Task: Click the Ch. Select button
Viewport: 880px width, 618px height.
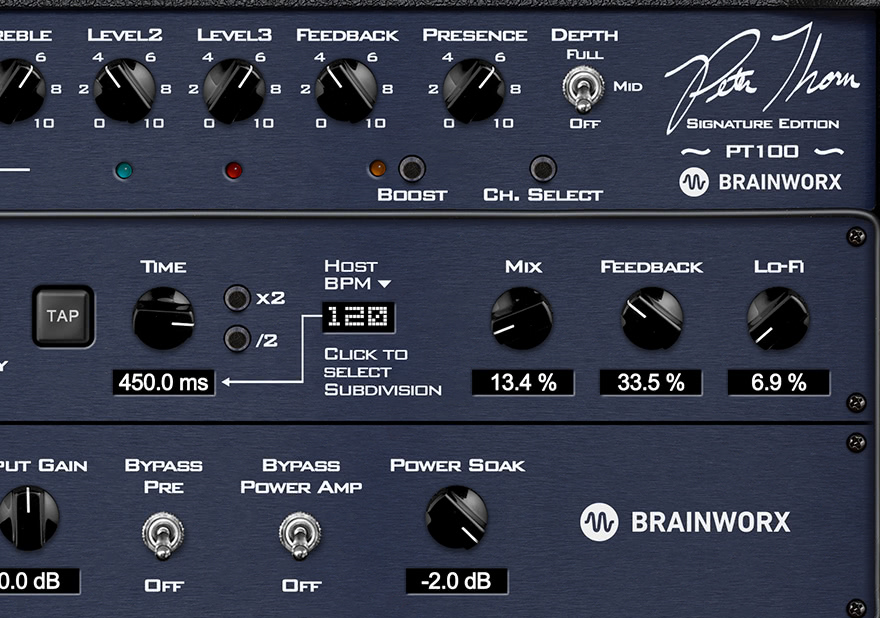Action: 543,168
